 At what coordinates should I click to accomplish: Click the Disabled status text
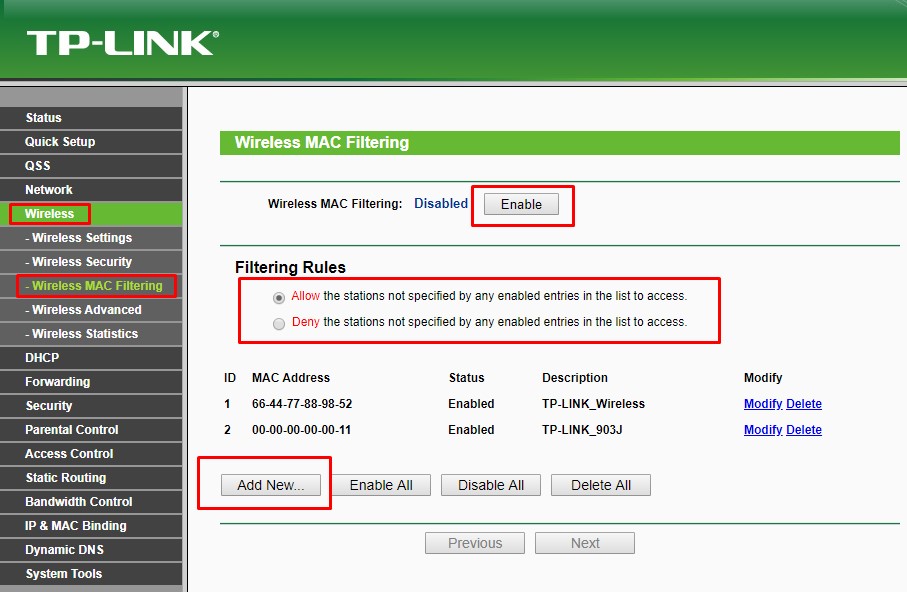click(441, 204)
